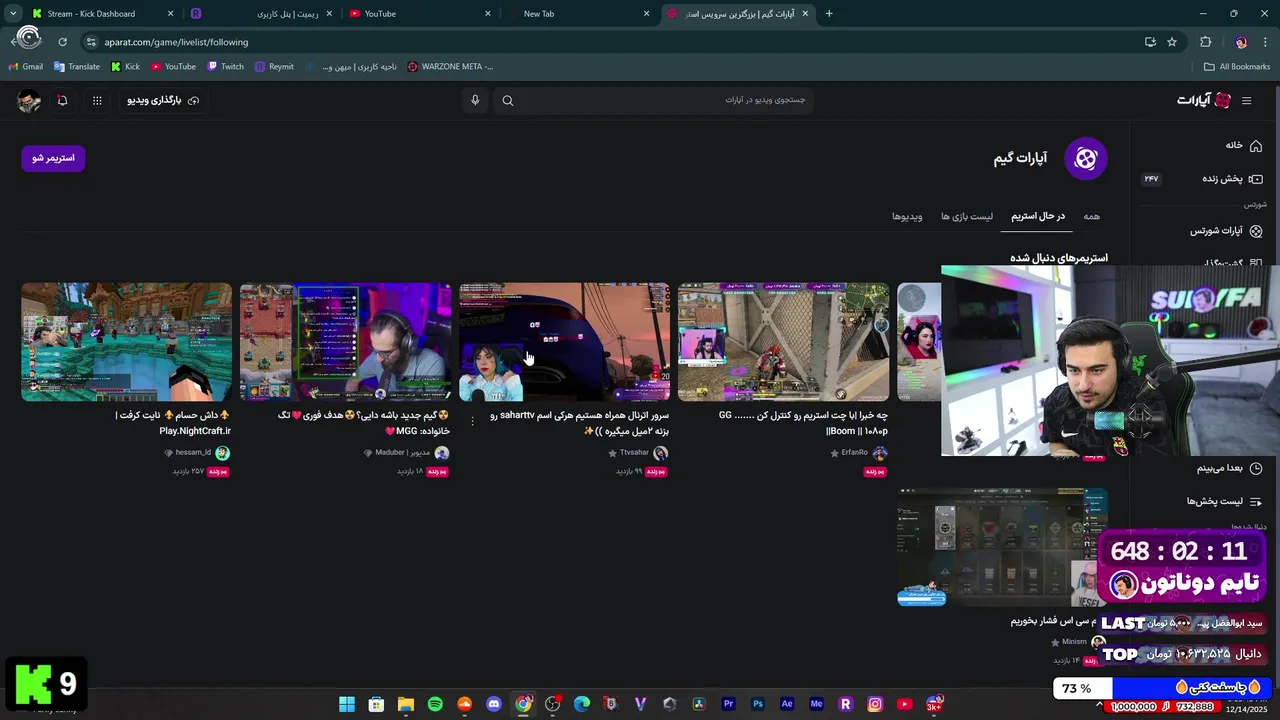Open لیست پخش‌ها in sidebar

point(1224,501)
